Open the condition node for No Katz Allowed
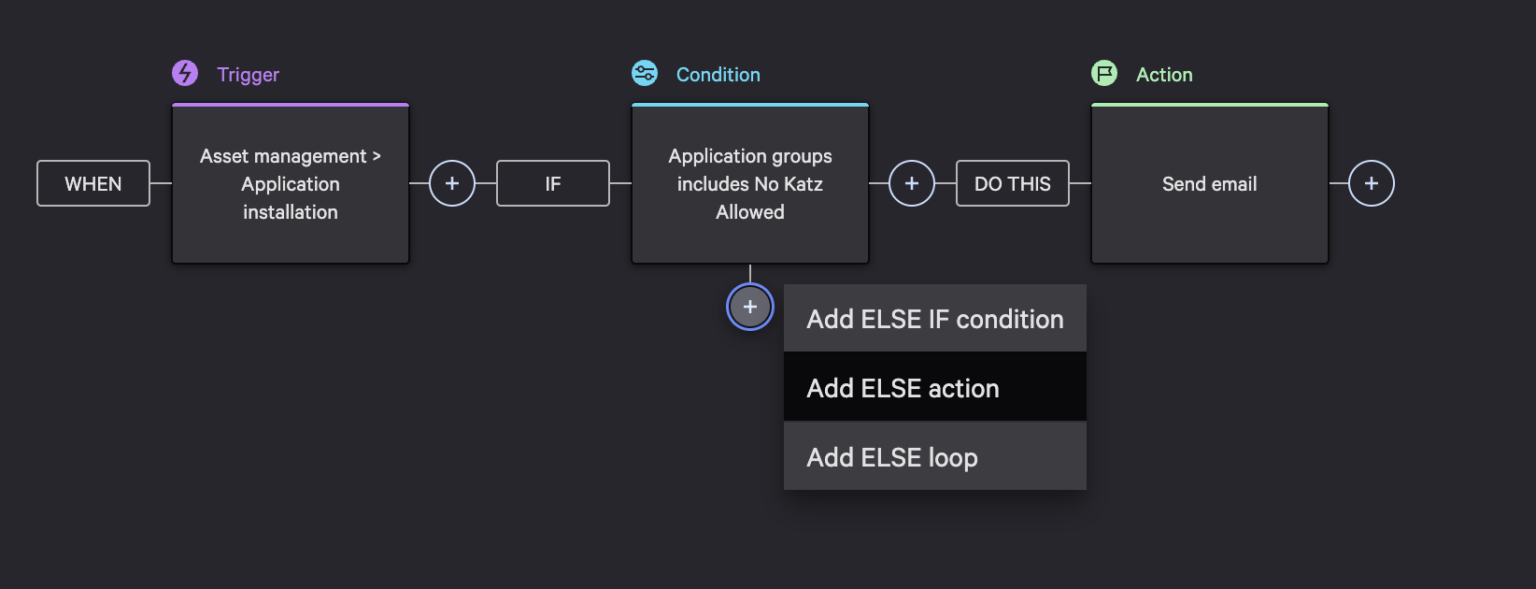This screenshot has height=589, width=1536. pyautogui.click(x=750, y=183)
